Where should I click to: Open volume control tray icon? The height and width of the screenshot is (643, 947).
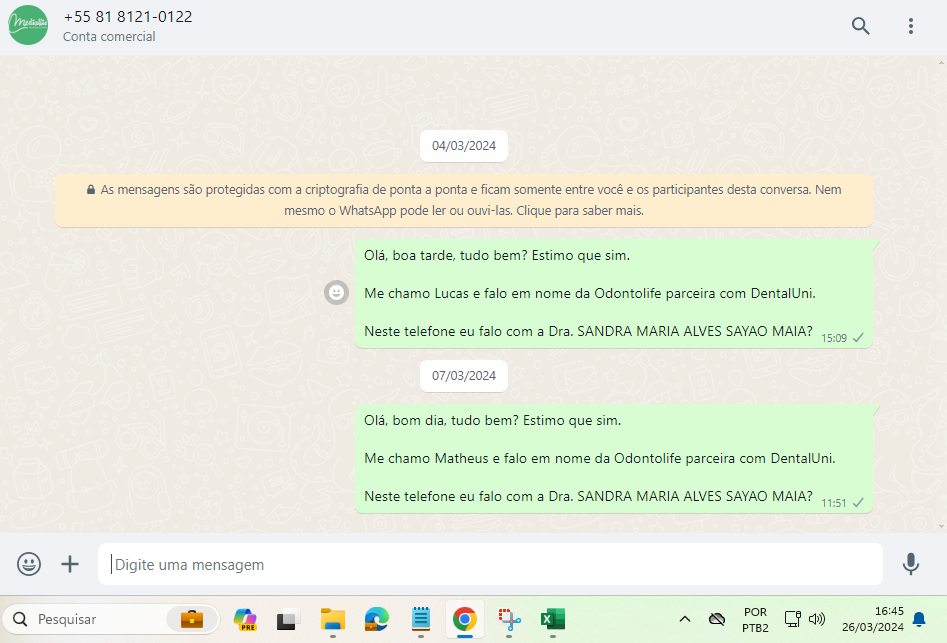[817, 619]
